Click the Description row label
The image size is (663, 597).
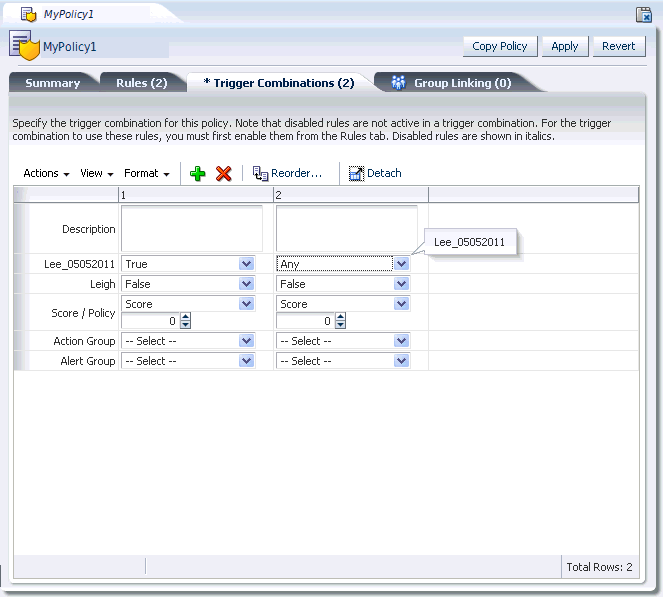[89, 229]
